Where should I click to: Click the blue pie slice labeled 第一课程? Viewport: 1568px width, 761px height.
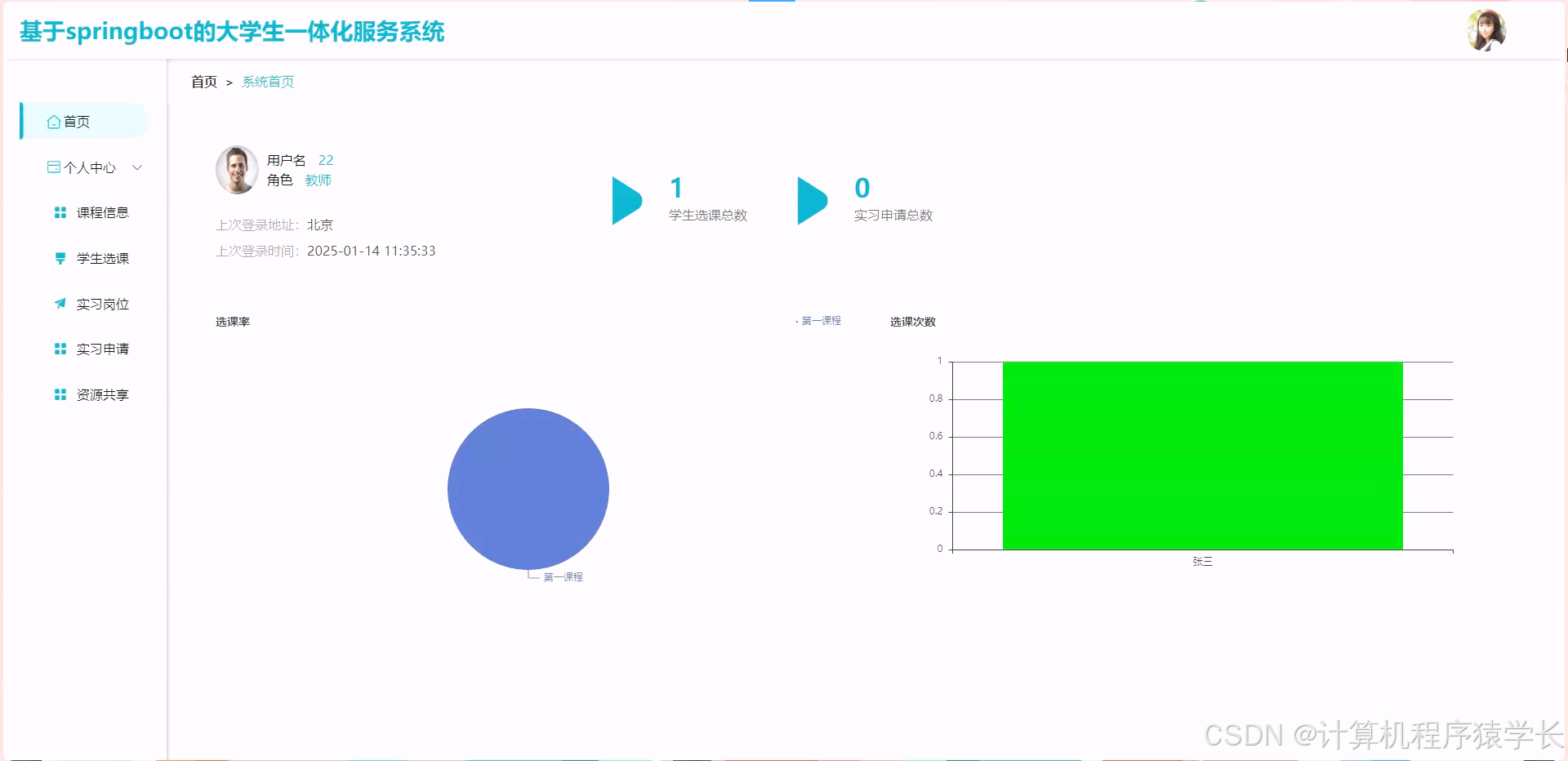click(x=528, y=488)
